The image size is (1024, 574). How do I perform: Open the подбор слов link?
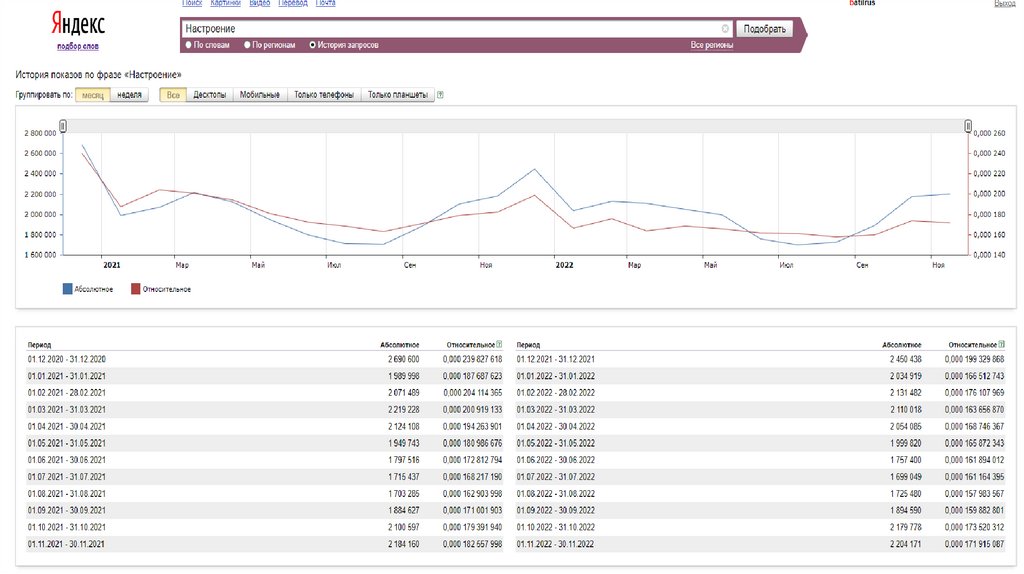point(77,46)
